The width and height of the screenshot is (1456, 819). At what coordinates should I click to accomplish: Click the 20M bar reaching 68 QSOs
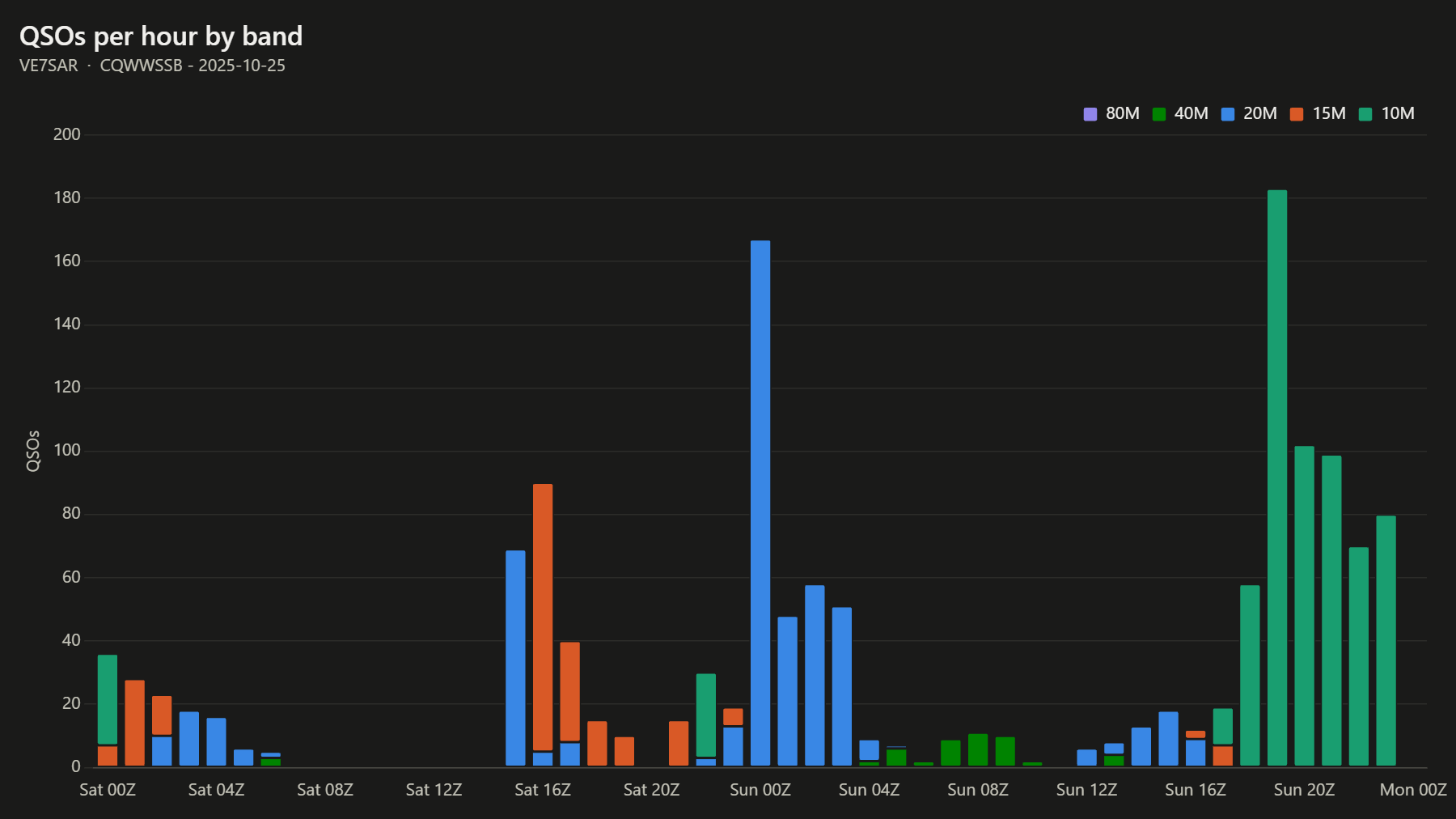point(515,658)
